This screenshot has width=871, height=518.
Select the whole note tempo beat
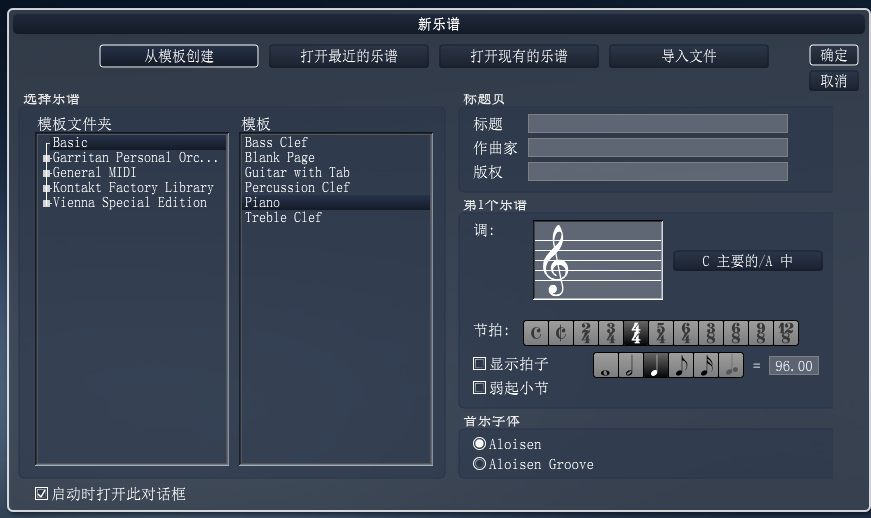(606, 366)
